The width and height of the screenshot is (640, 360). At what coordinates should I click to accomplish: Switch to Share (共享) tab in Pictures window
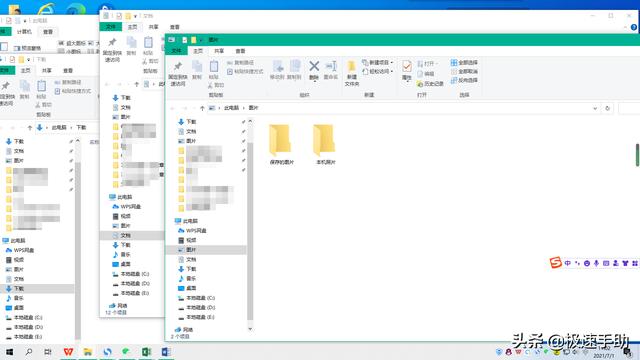click(x=219, y=51)
